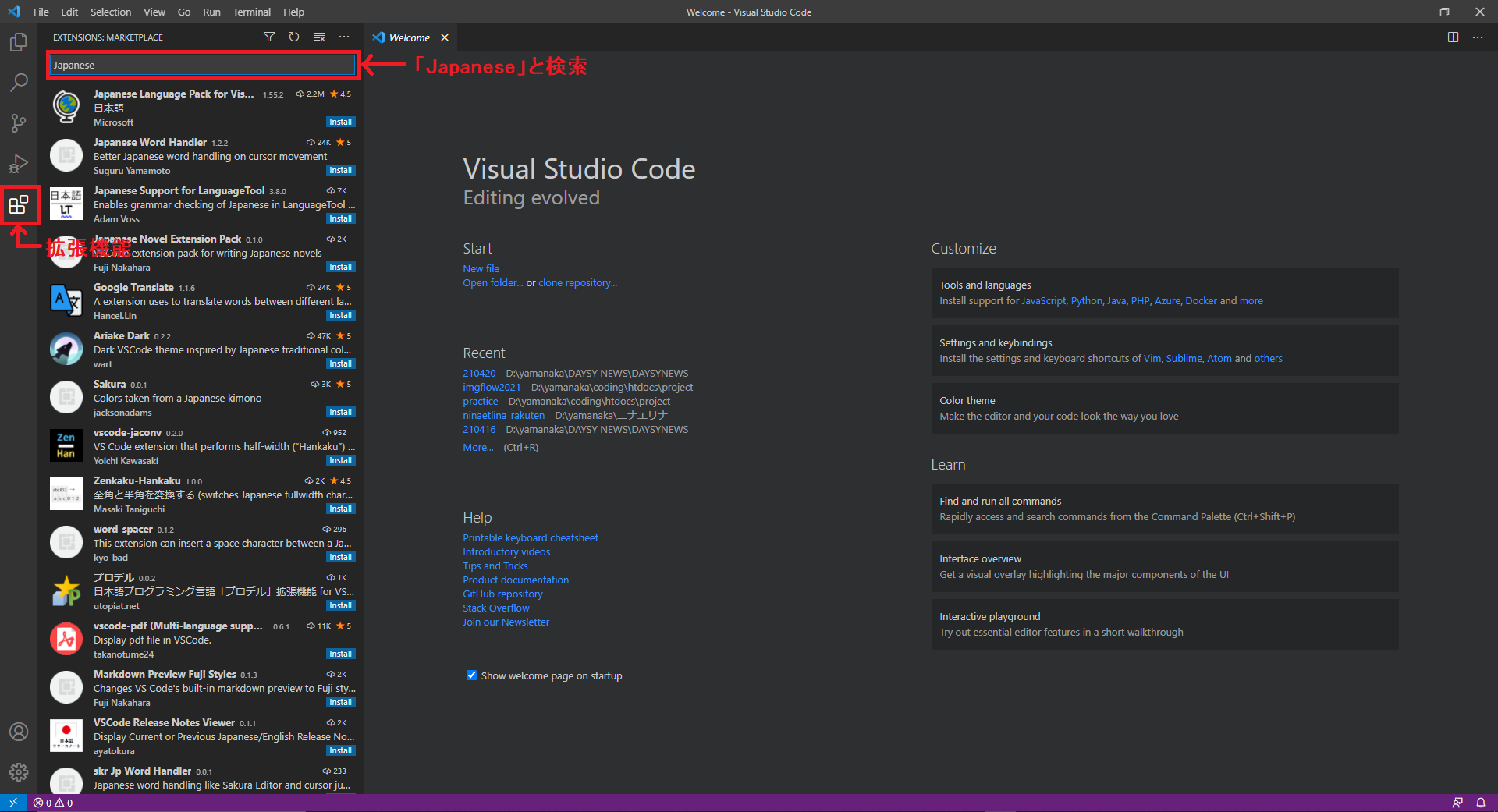Select the vscode-pdf extension icon
The image size is (1498, 812).
coord(66,639)
